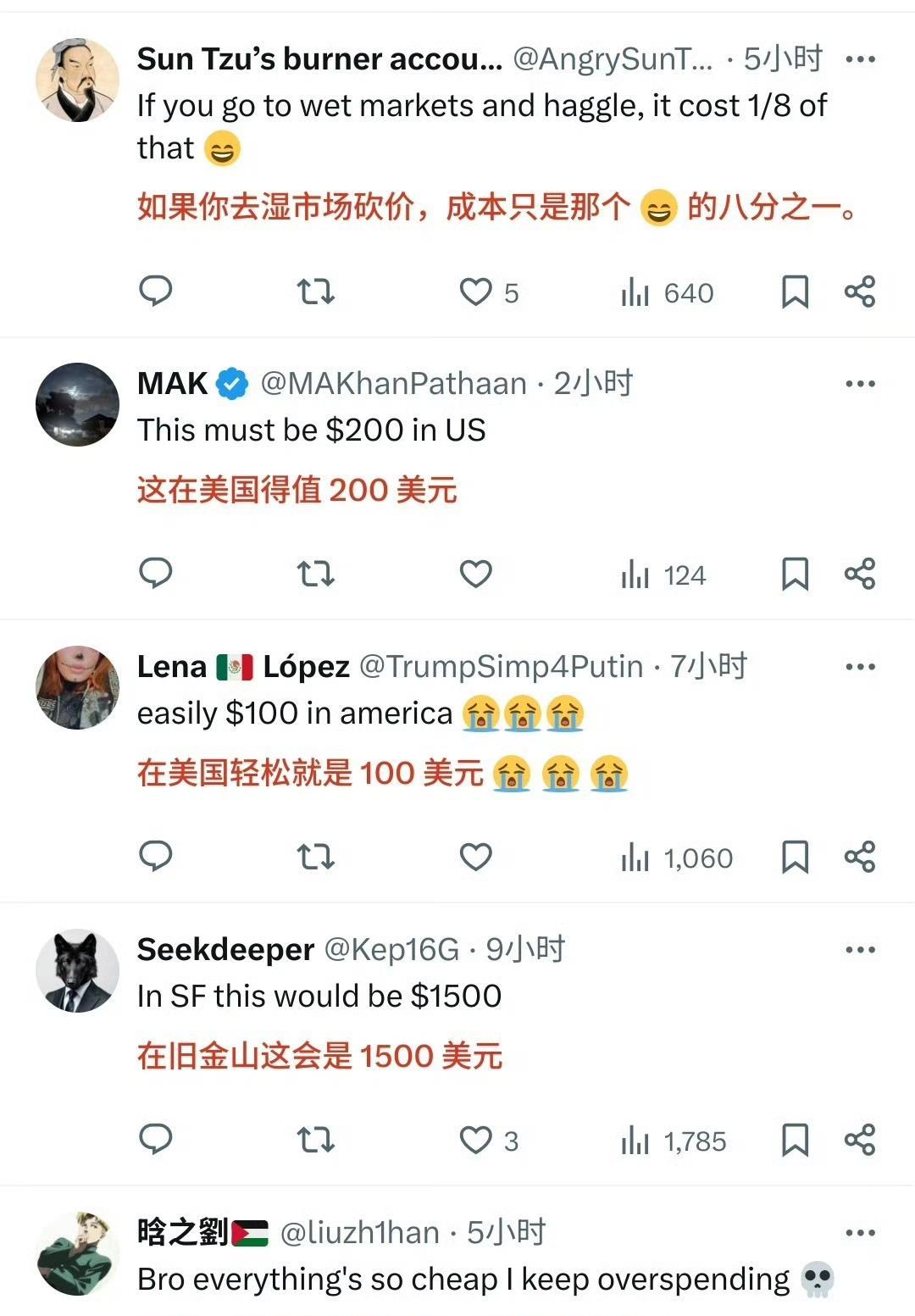Like Seekdeeper's tweet with 3 likes
This screenshot has width=915, height=1316.
488,1141
